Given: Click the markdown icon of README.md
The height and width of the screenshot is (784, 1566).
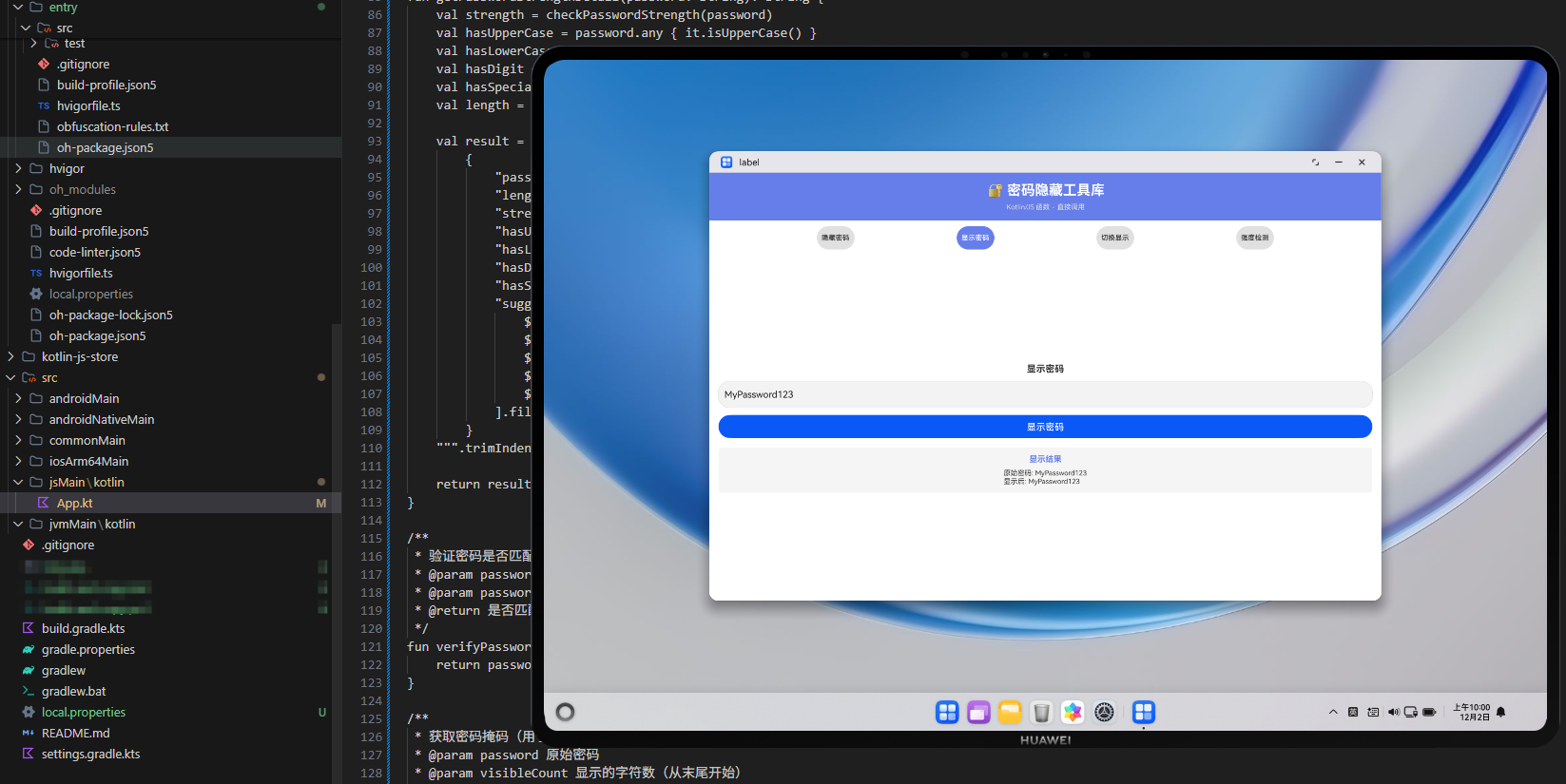Looking at the screenshot, I should pyautogui.click(x=28, y=733).
